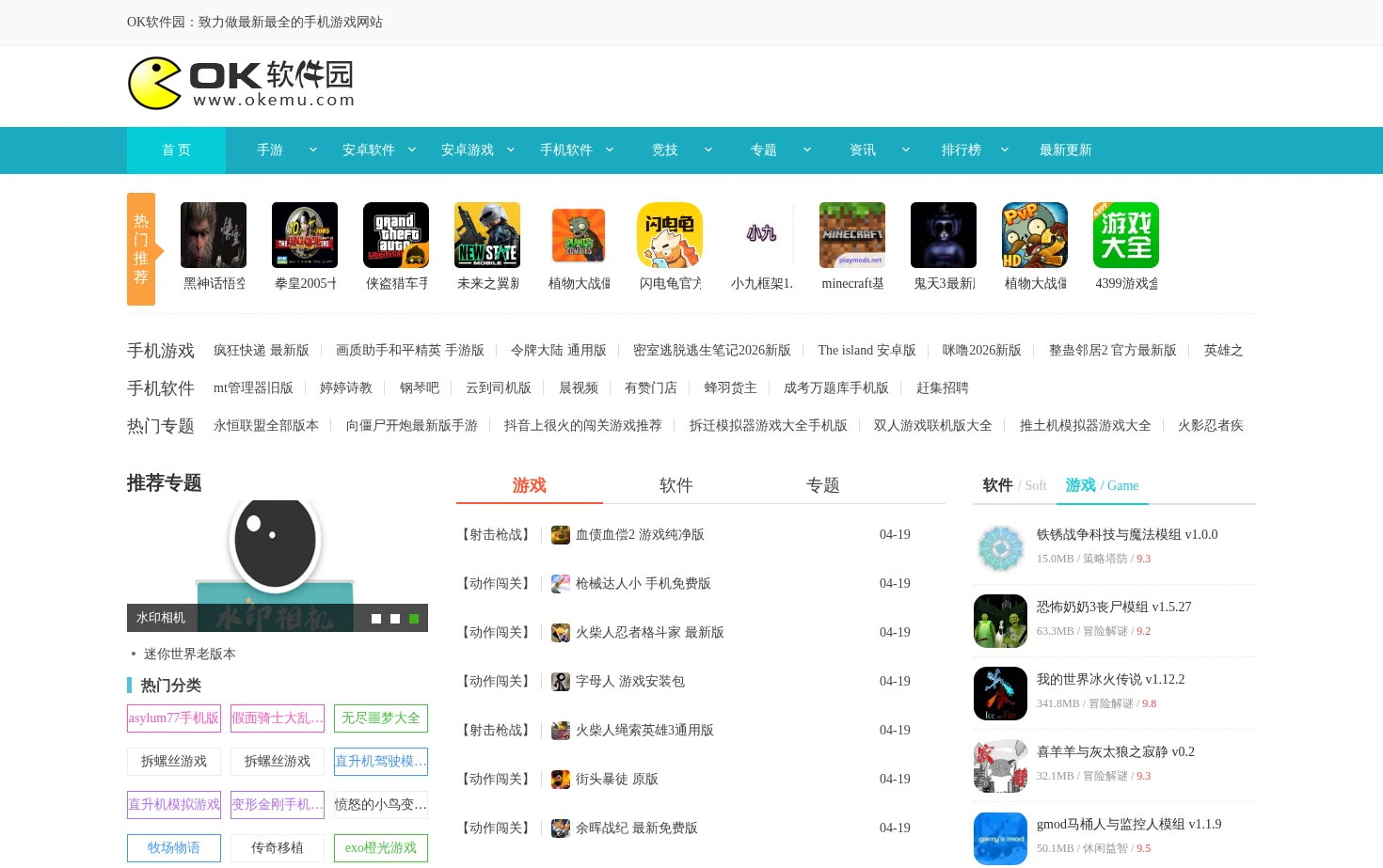Click the 无尽噩梦大全 category tag
This screenshot has height=868, width=1383.
coord(381,718)
